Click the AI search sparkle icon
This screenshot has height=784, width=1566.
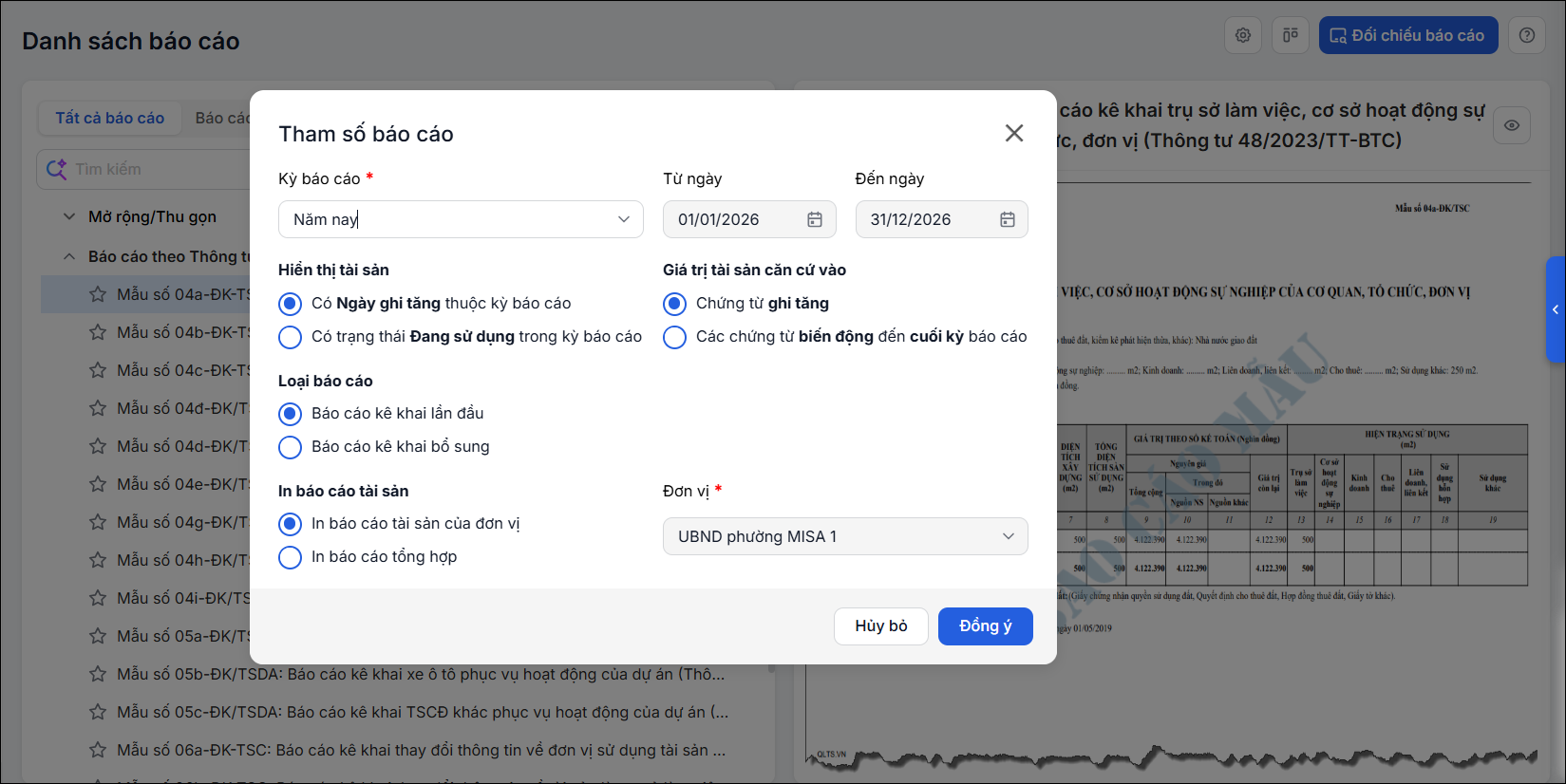[57, 169]
